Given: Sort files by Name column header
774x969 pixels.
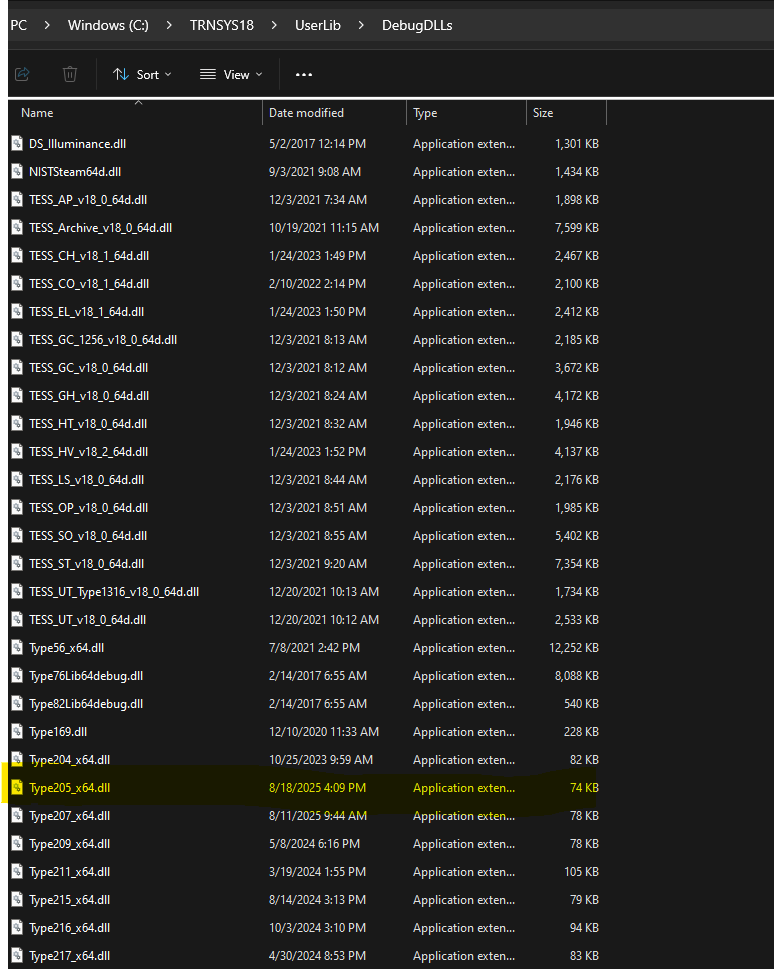Looking at the screenshot, I should (37, 113).
